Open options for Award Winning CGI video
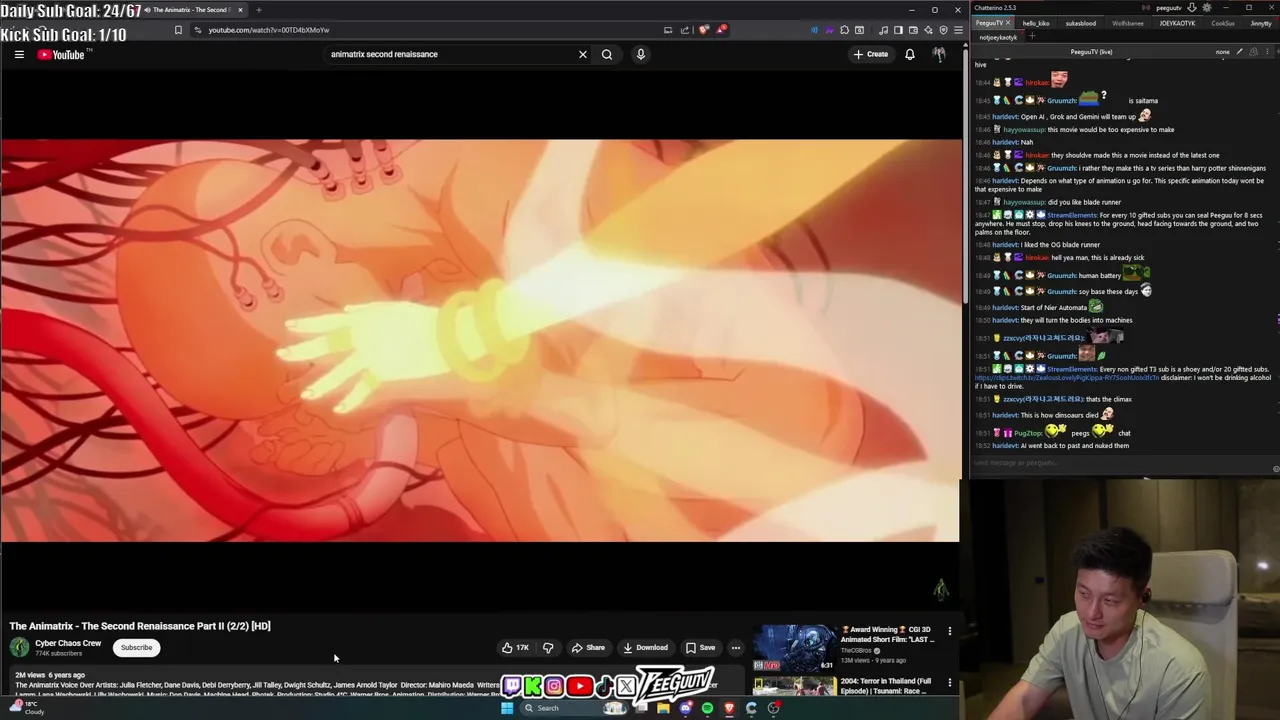 (x=950, y=632)
